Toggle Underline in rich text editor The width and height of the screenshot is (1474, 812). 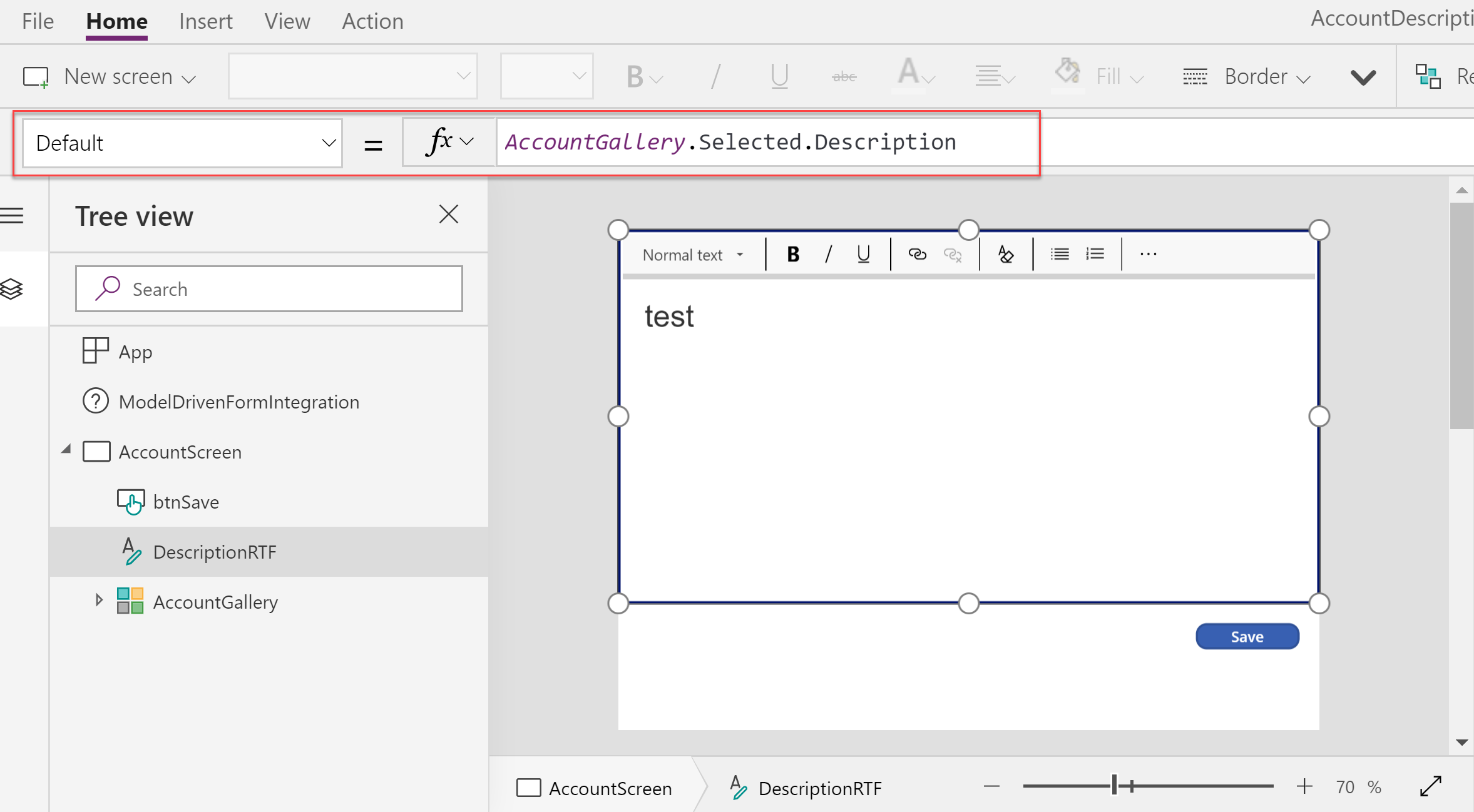(x=863, y=254)
